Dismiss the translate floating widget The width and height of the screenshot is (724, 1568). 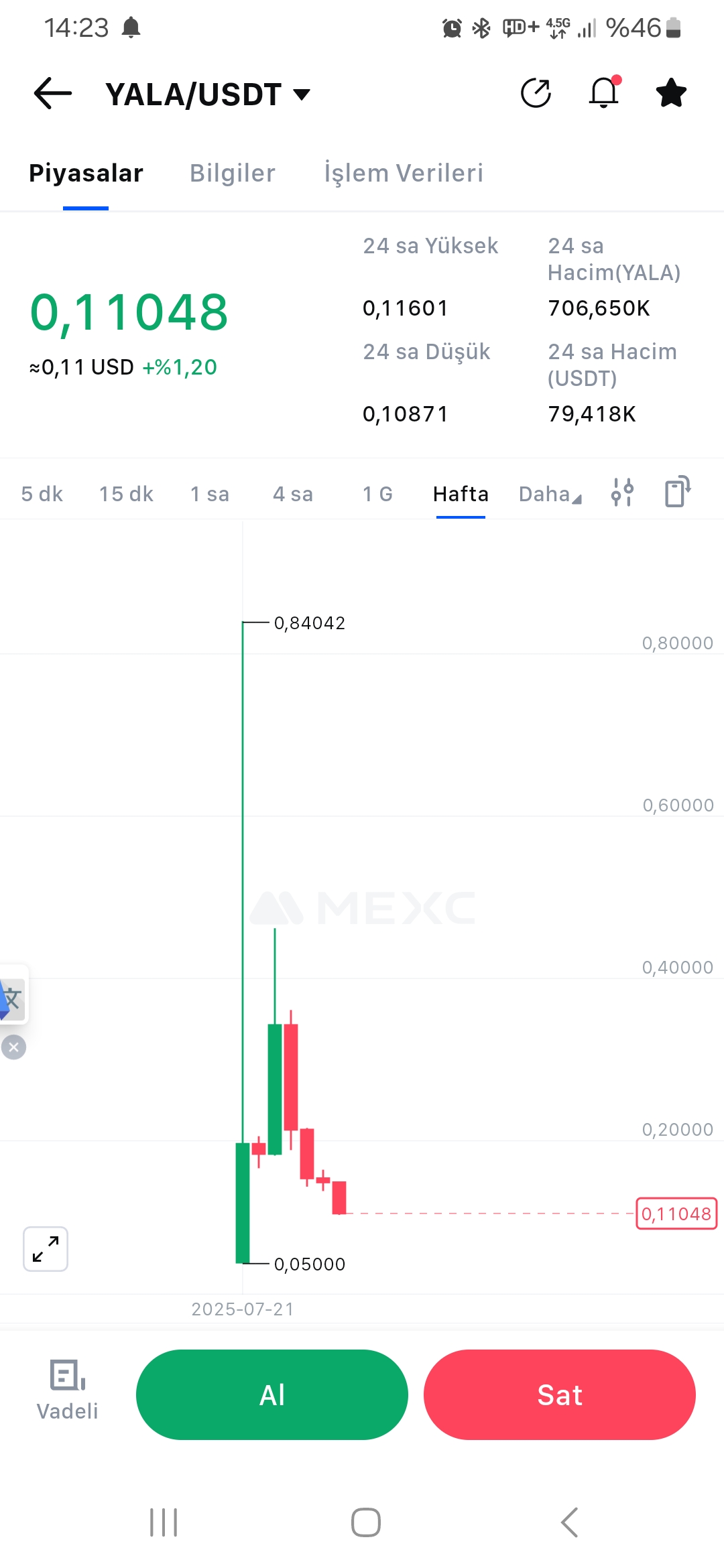[13, 1047]
